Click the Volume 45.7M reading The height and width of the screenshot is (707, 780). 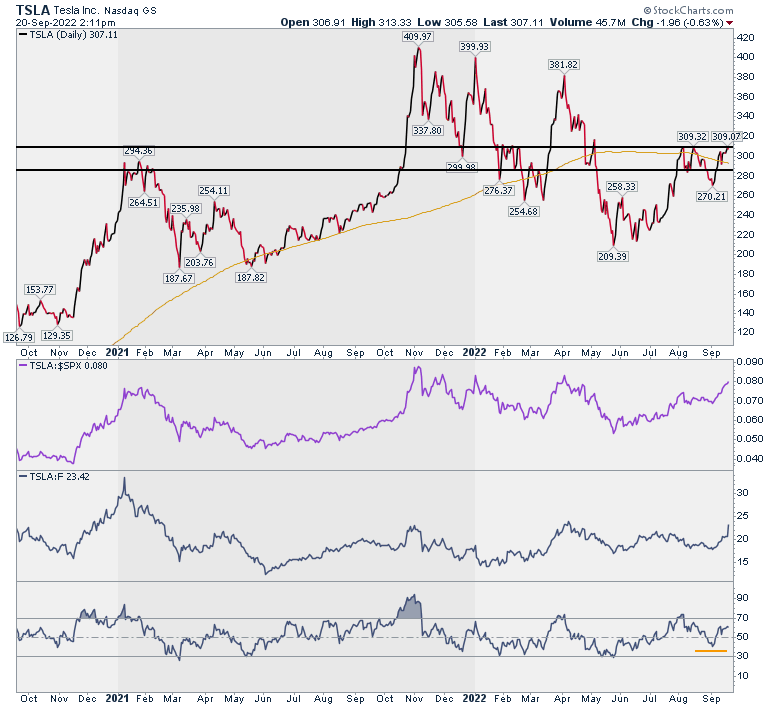(x=587, y=22)
